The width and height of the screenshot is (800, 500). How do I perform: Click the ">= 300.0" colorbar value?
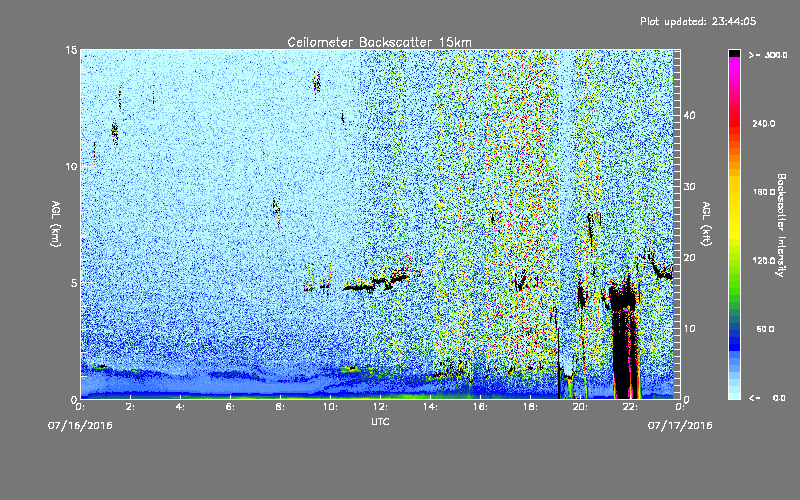(x=768, y=55)
